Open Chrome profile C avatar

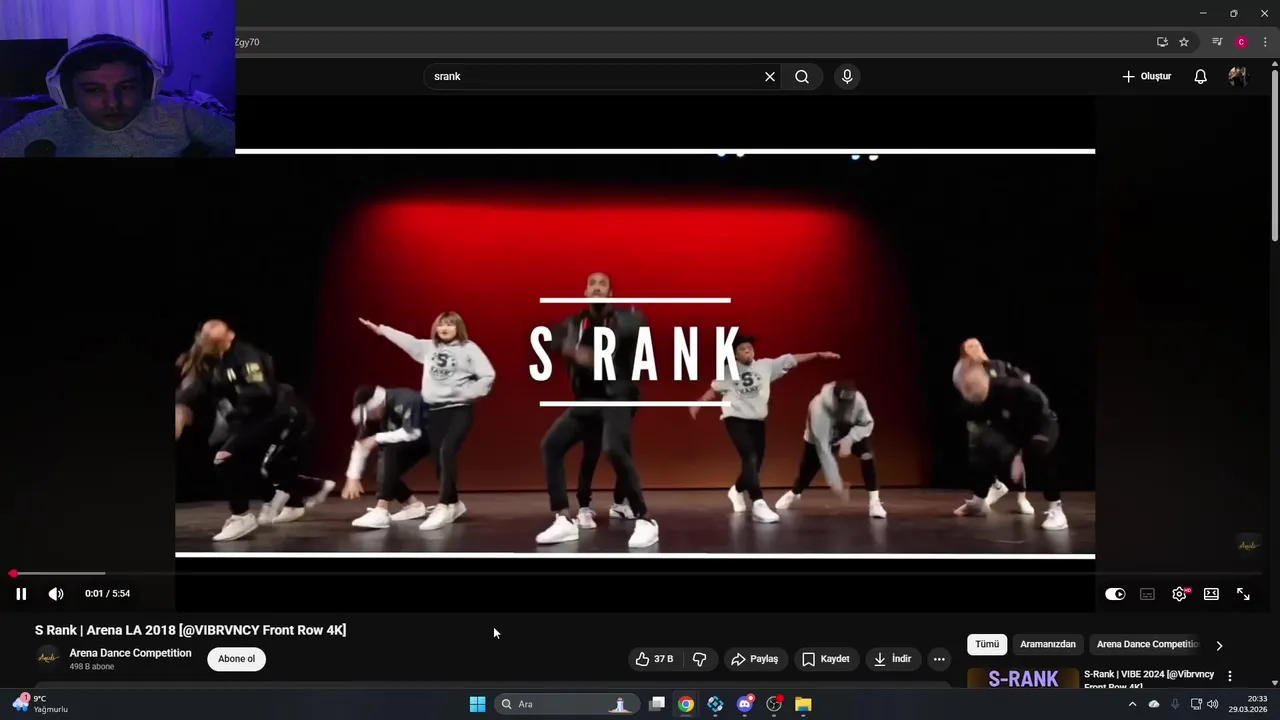(x=1241, y=42)
